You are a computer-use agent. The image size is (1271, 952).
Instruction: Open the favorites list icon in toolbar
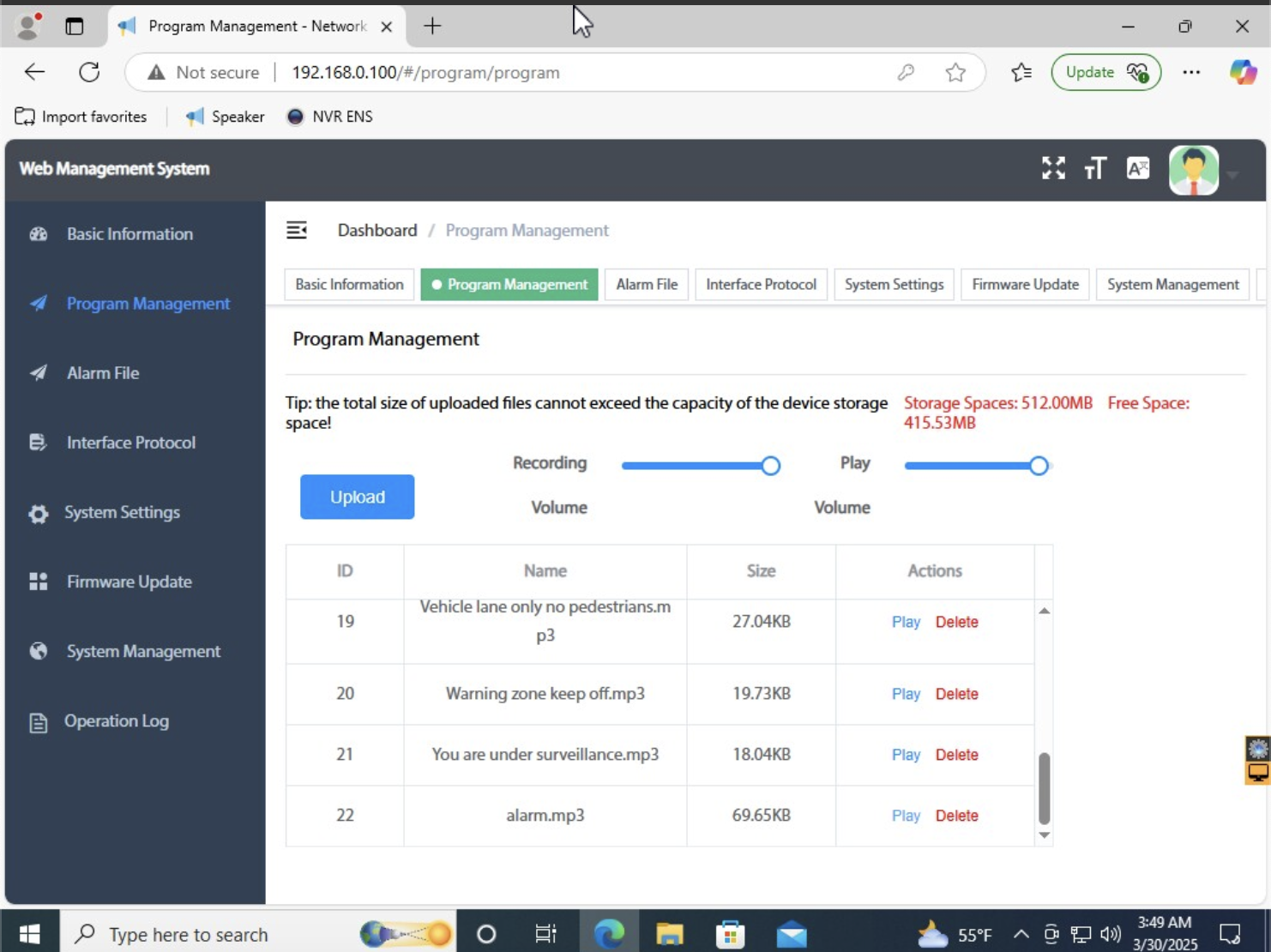click(x=1021, y=73)
